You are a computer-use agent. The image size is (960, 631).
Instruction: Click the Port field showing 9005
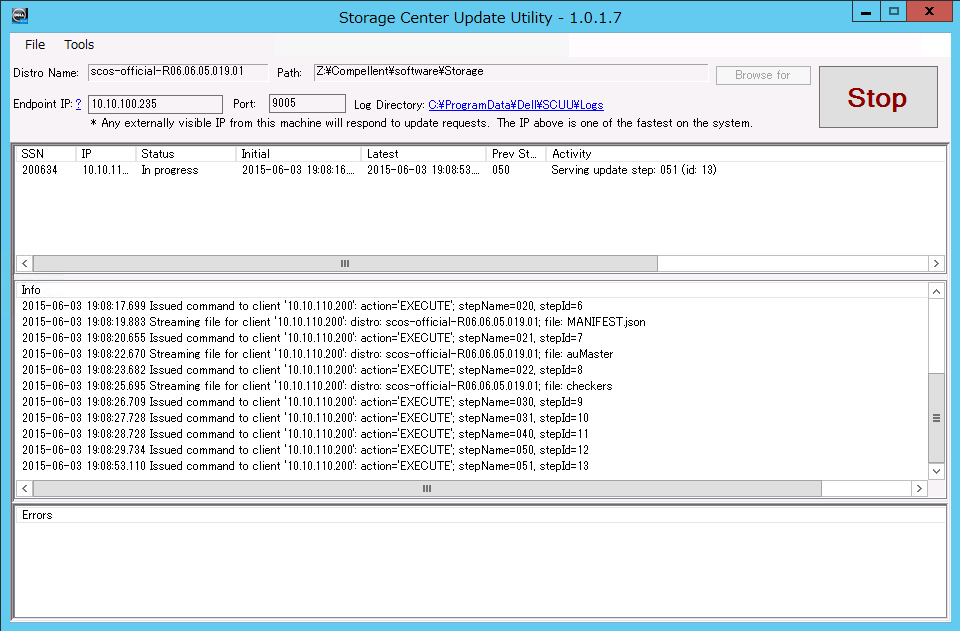[307, 103]
